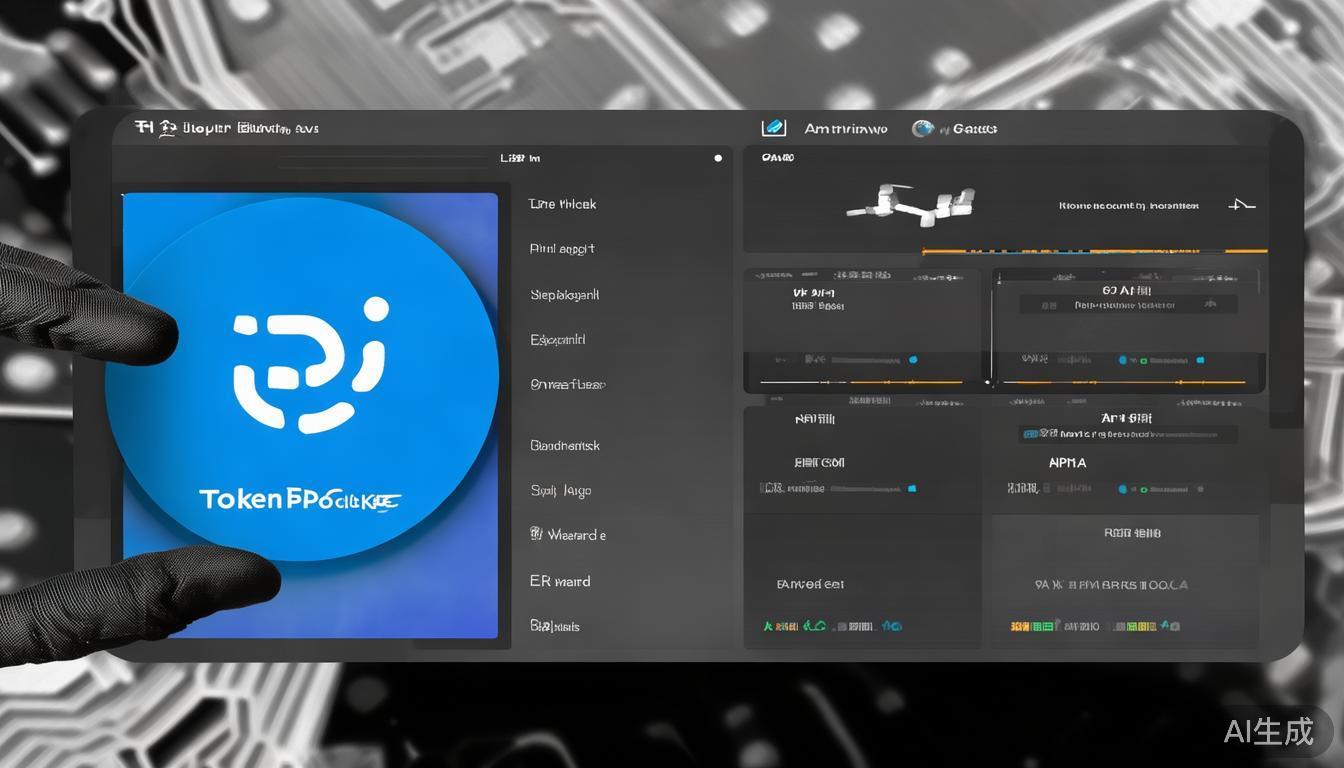The height and width of the screenshot is (768, 1344).
Task: Click the app logo icon at top-left
Action: pyautogui.click(x=144, y=128)
